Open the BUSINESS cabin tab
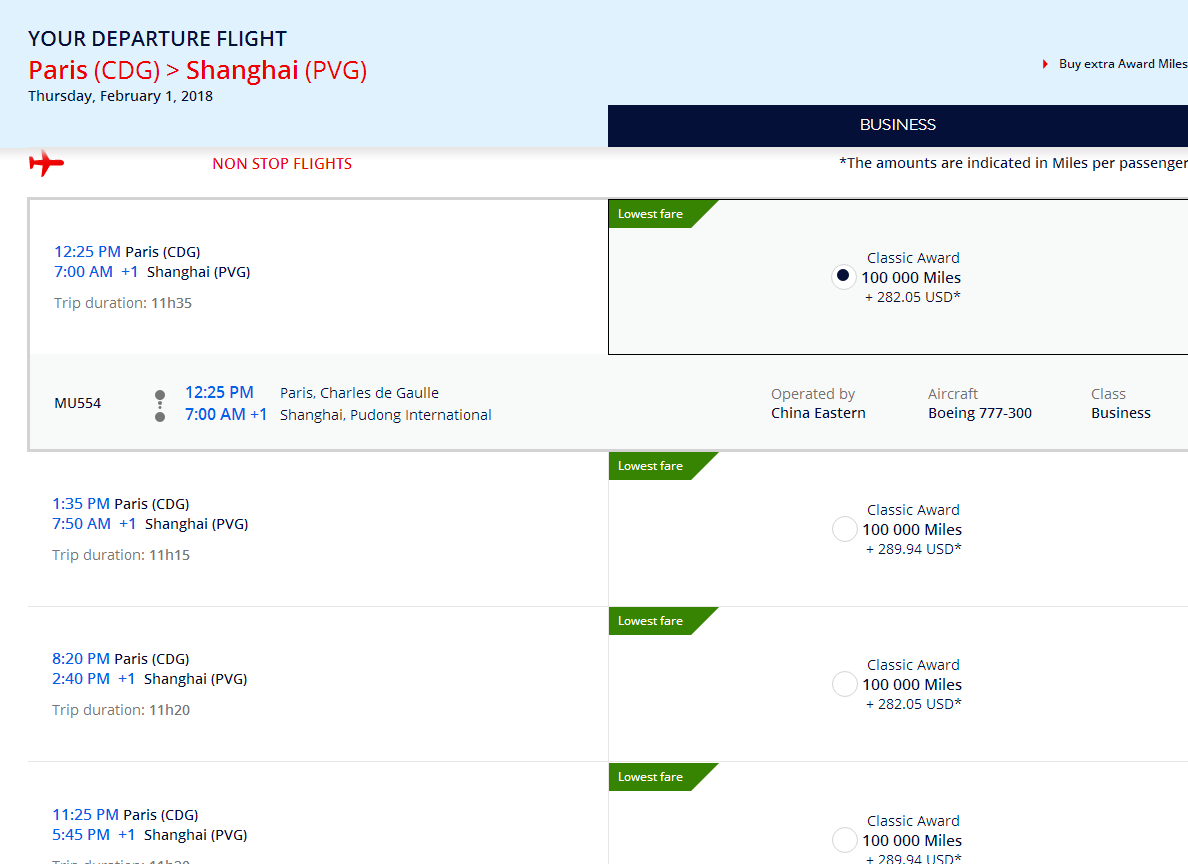1188x864 pixels. coord(898,125)
